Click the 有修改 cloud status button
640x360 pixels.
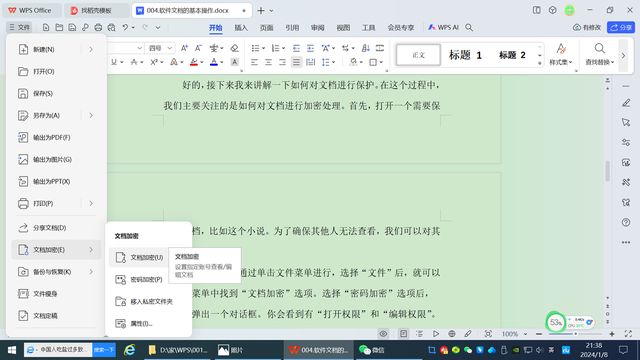[587, 27]
